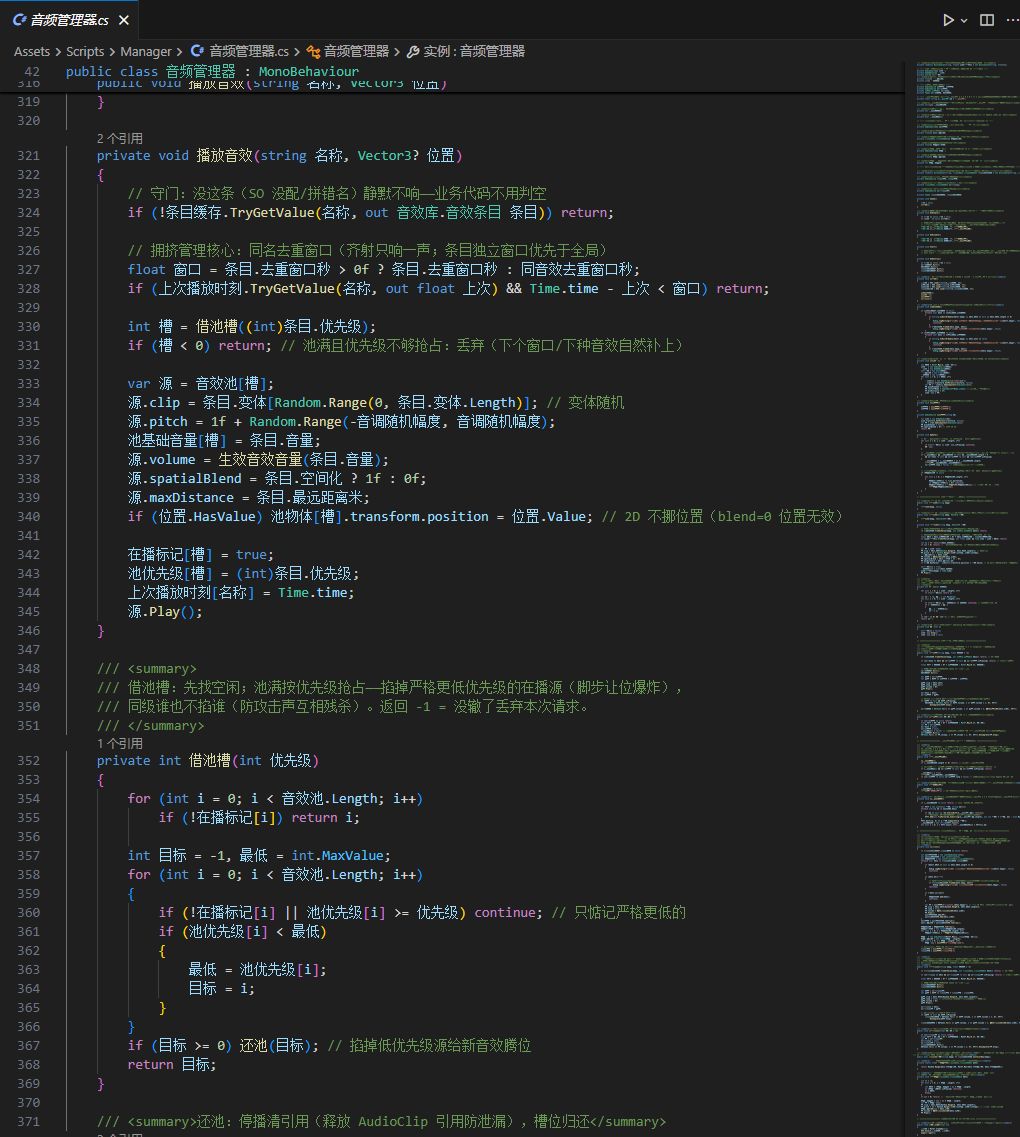The width and height of the screenshot is (1020, 1137).
Task: Click the wrench property icon in breadcrumbs
Action: click(x=413, y=51)
